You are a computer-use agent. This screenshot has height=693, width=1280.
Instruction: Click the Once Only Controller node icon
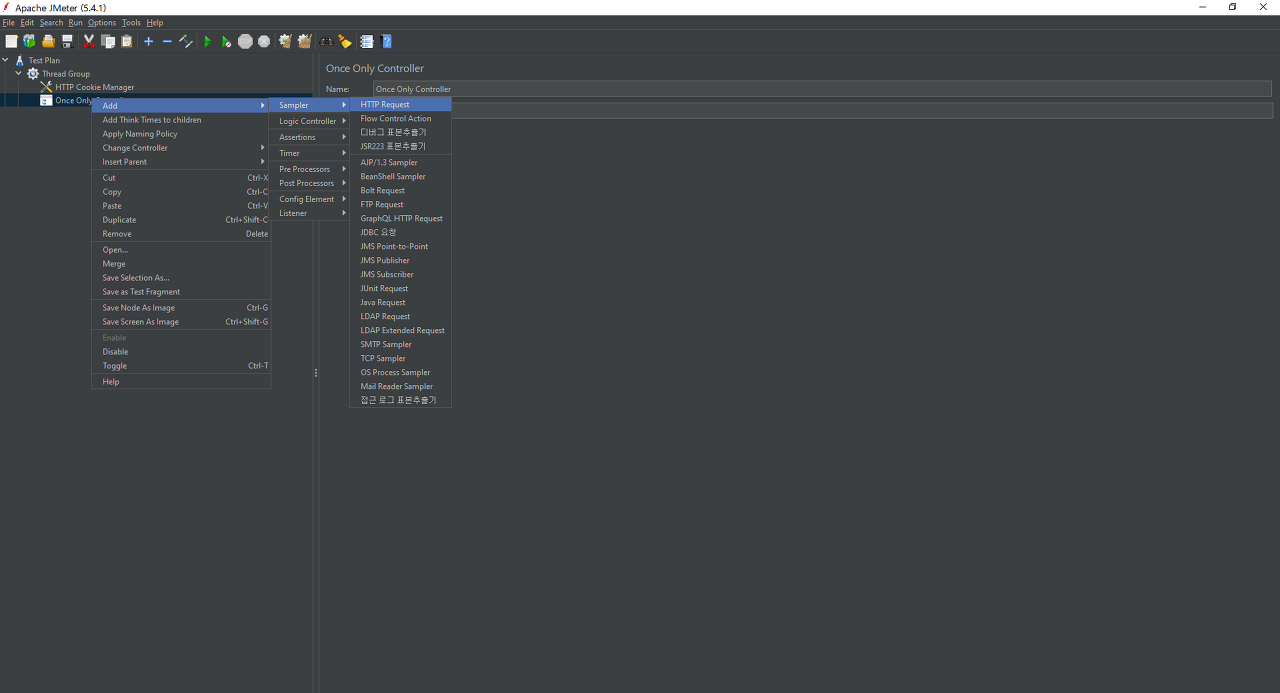tap(46, 101)
